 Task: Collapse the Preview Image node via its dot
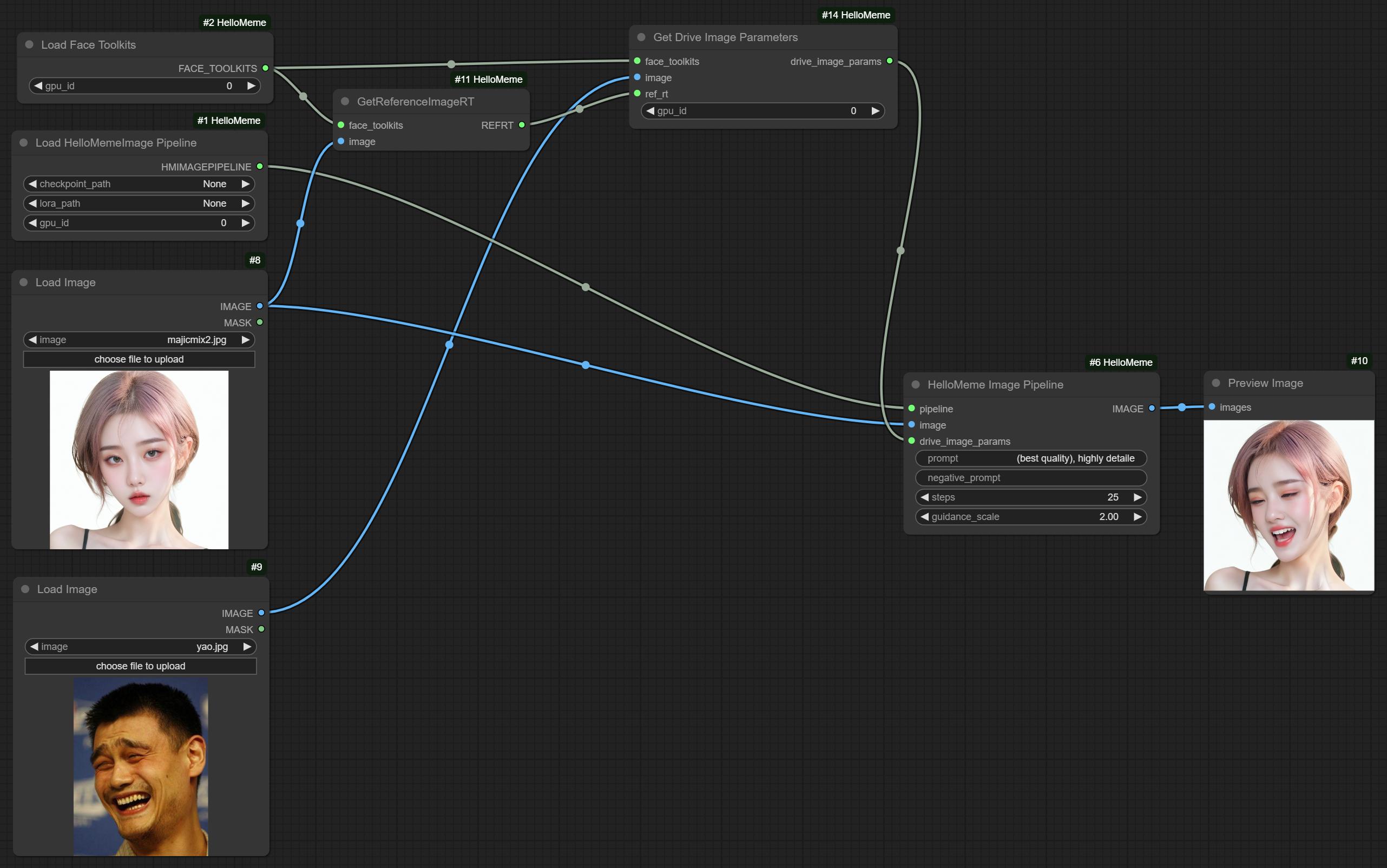point(1216,383)
